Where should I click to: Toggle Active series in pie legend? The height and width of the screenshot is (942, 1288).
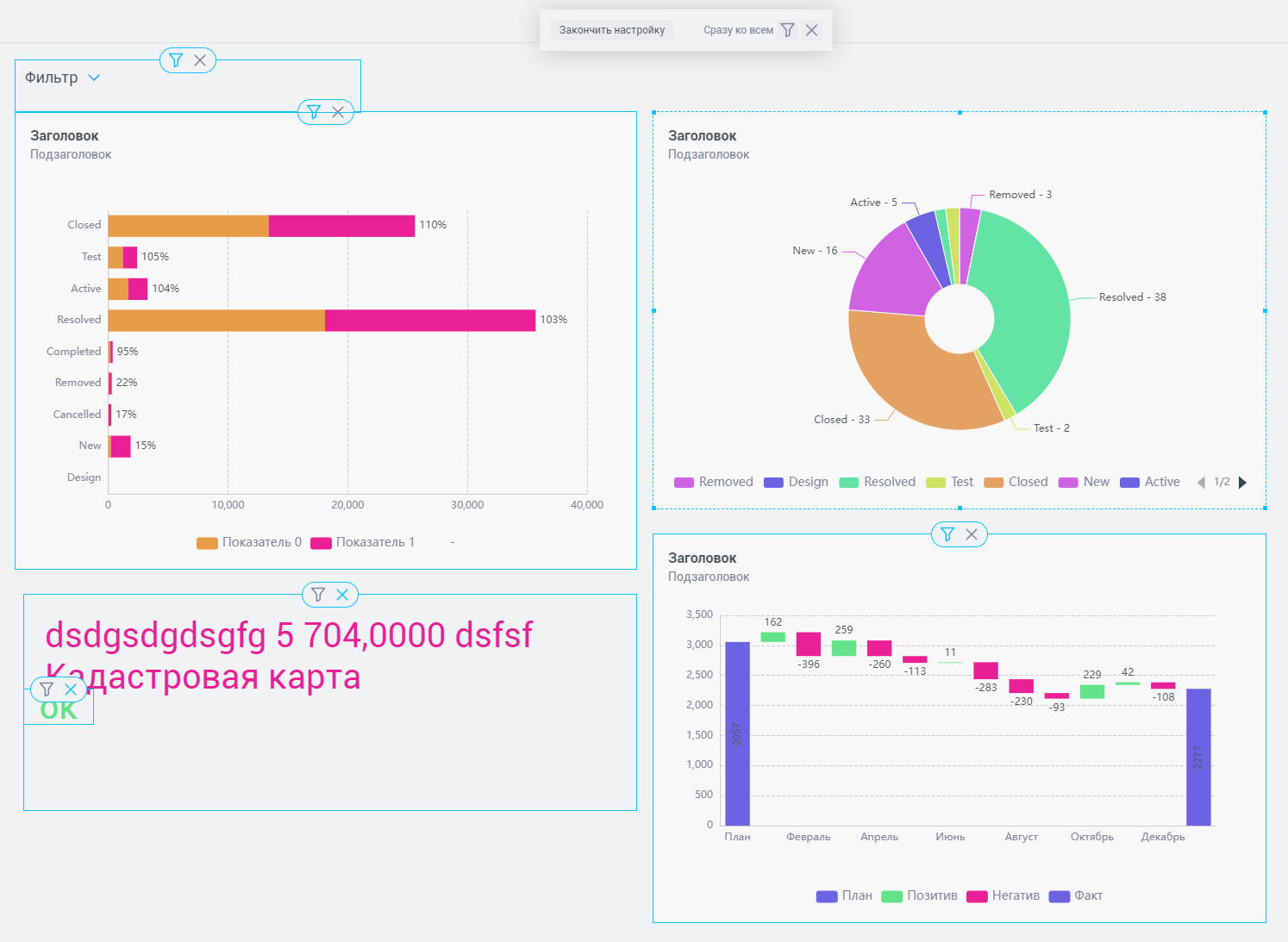tap(1149, 482)
